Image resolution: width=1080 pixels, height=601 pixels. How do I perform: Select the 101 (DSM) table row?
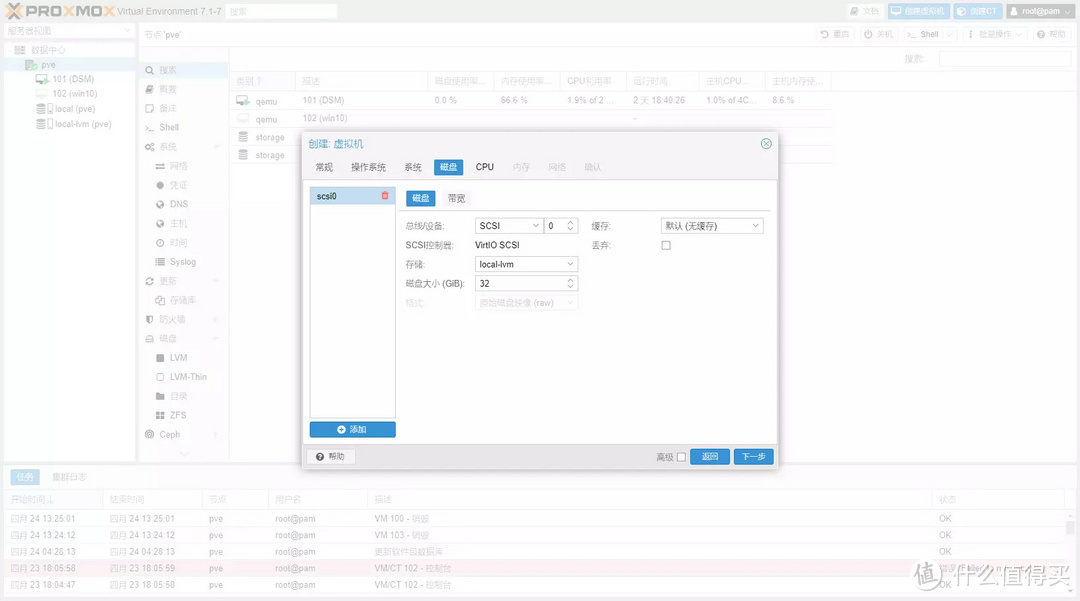(530, 101)
